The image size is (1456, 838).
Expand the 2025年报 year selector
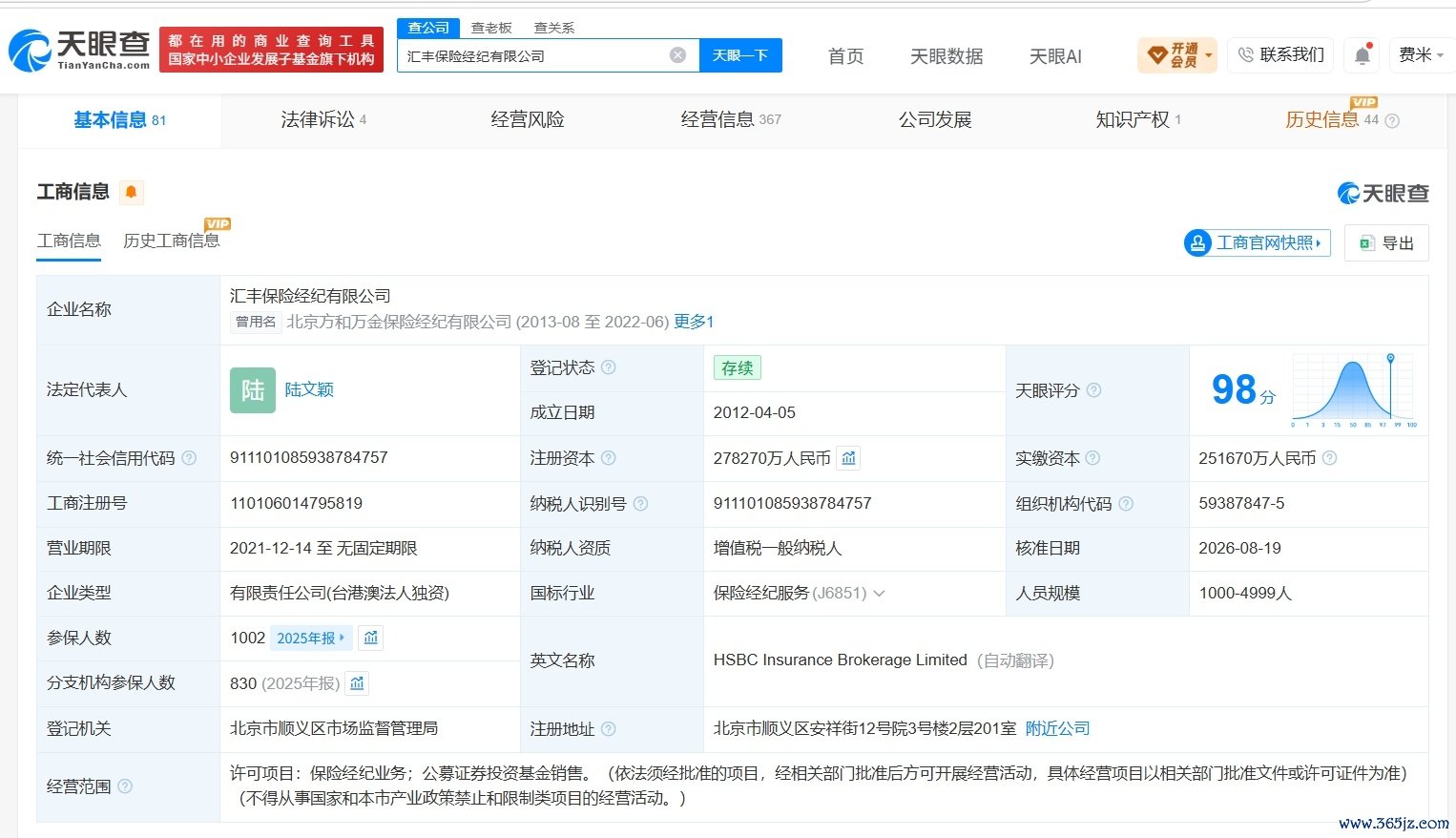point(311,638)
